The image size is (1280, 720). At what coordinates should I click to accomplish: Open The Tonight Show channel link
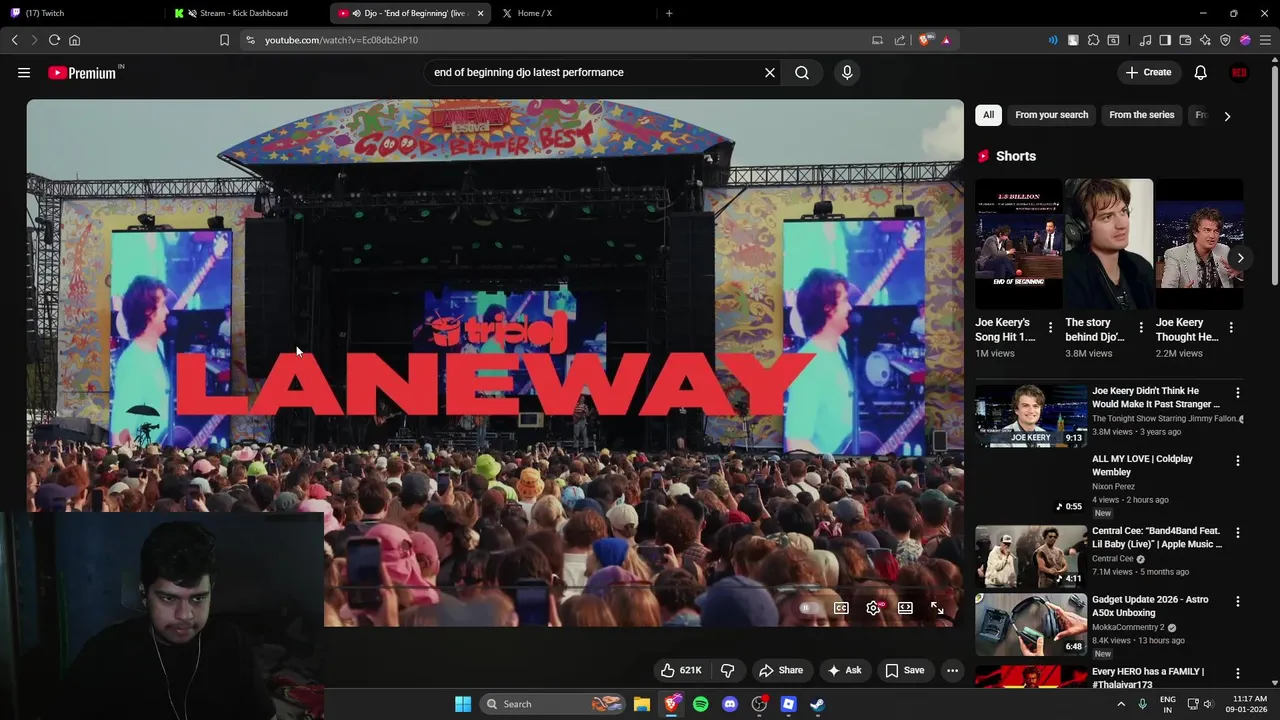pyautogui.click(x=1165, y=419)
